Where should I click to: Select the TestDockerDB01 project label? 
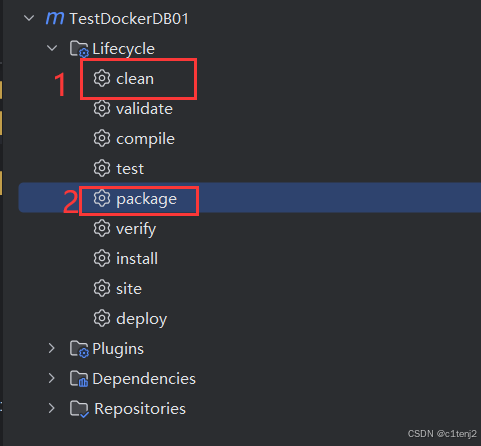pos(129,19)
